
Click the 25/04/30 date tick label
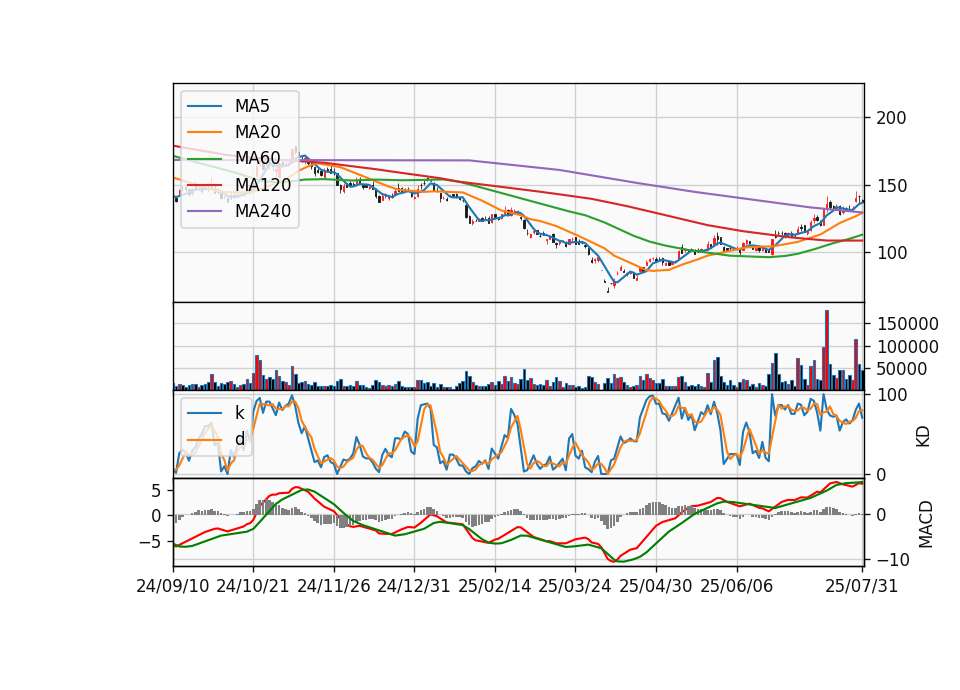pyautogui.click(x=656, y=586)
